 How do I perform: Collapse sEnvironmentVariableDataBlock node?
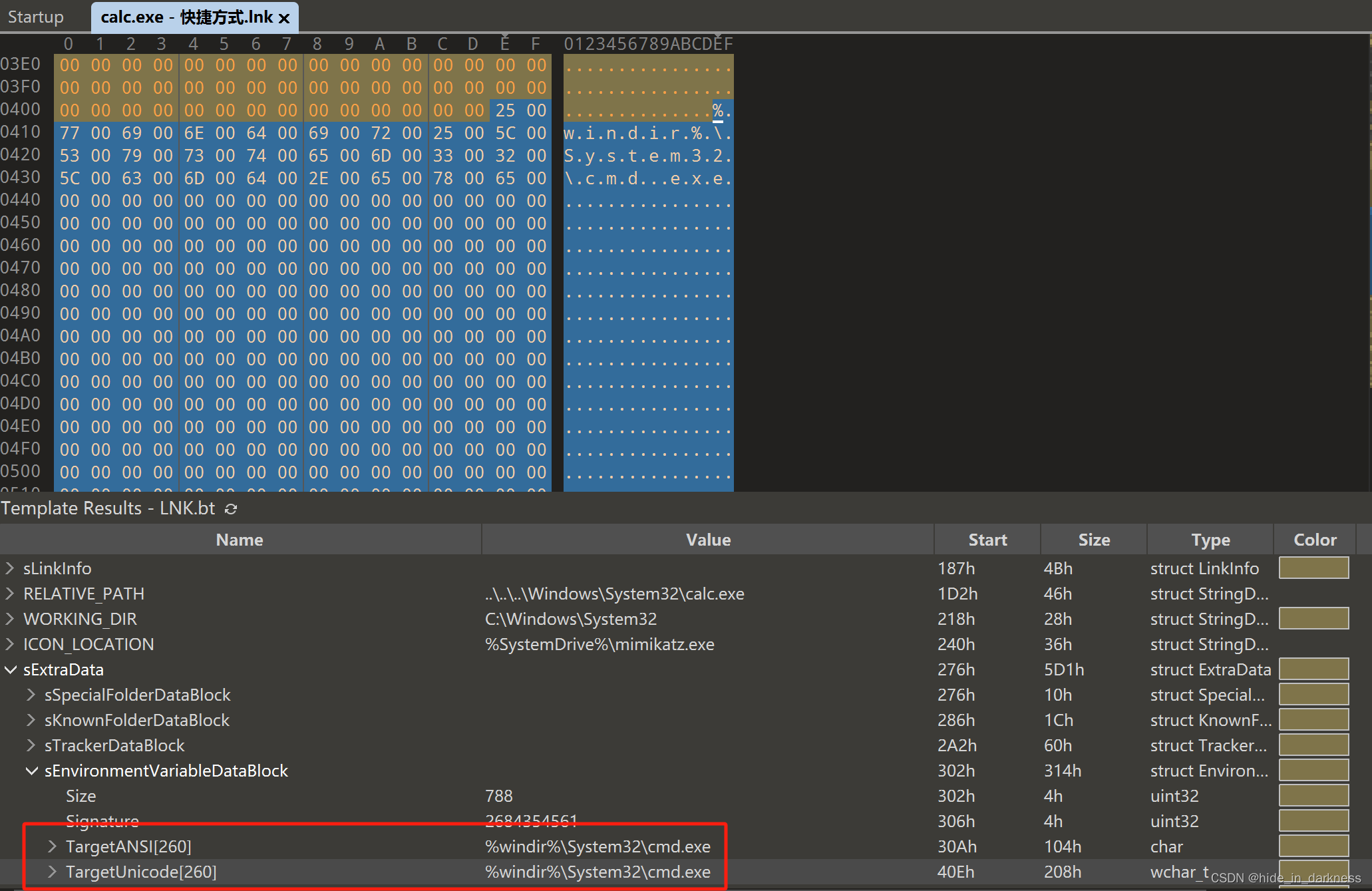pyautogui.click(x=31, y=771)
